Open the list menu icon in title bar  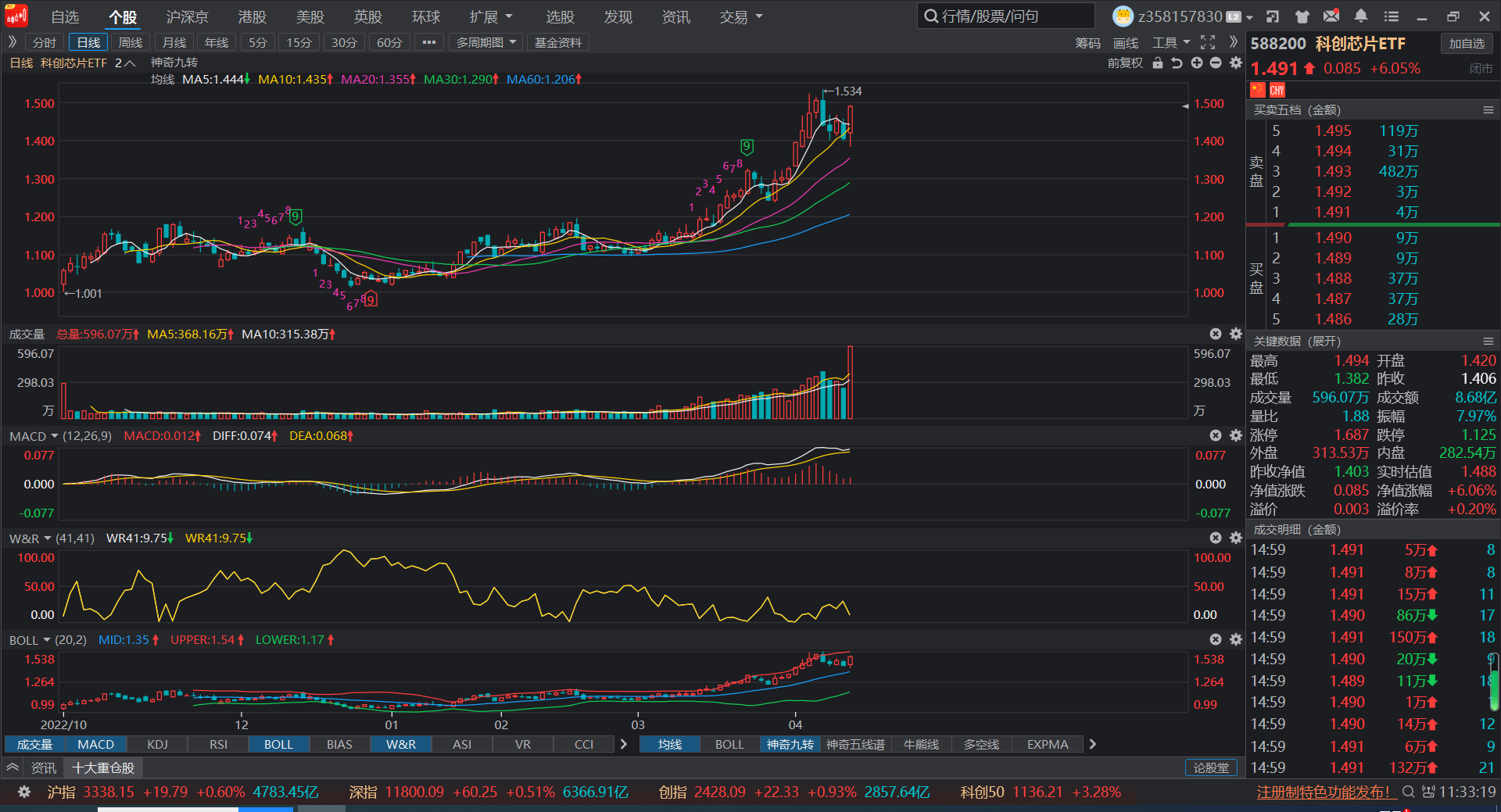(1392, 16)
